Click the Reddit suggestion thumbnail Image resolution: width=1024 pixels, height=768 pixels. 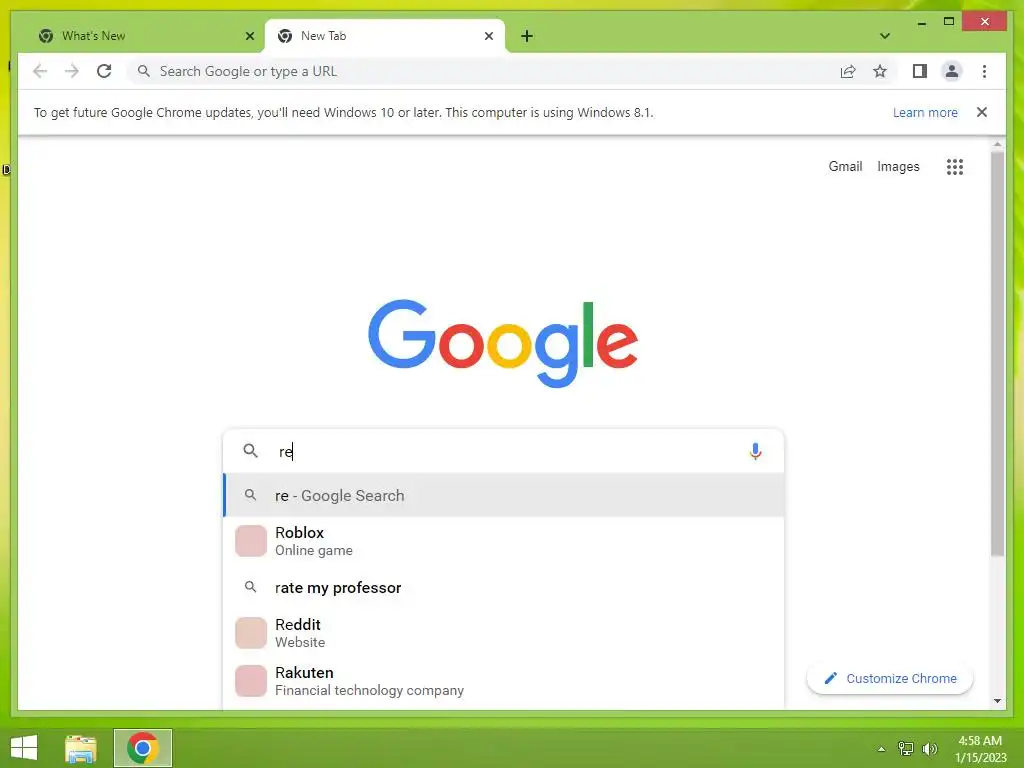[251, 633]
